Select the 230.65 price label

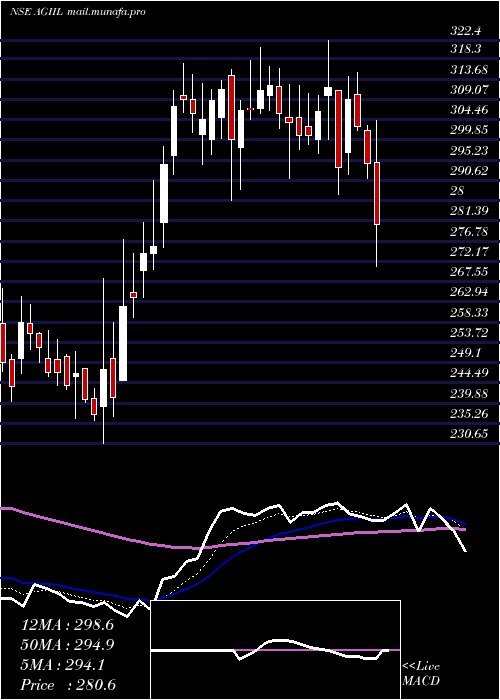[469, 433]
